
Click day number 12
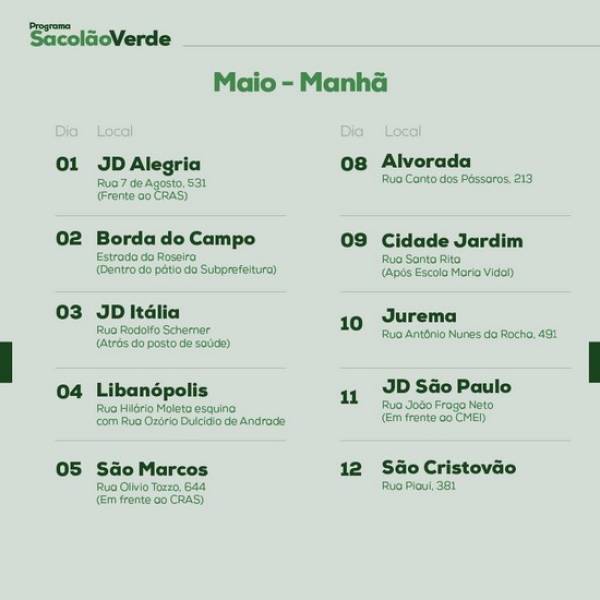[x=351, y=469]
